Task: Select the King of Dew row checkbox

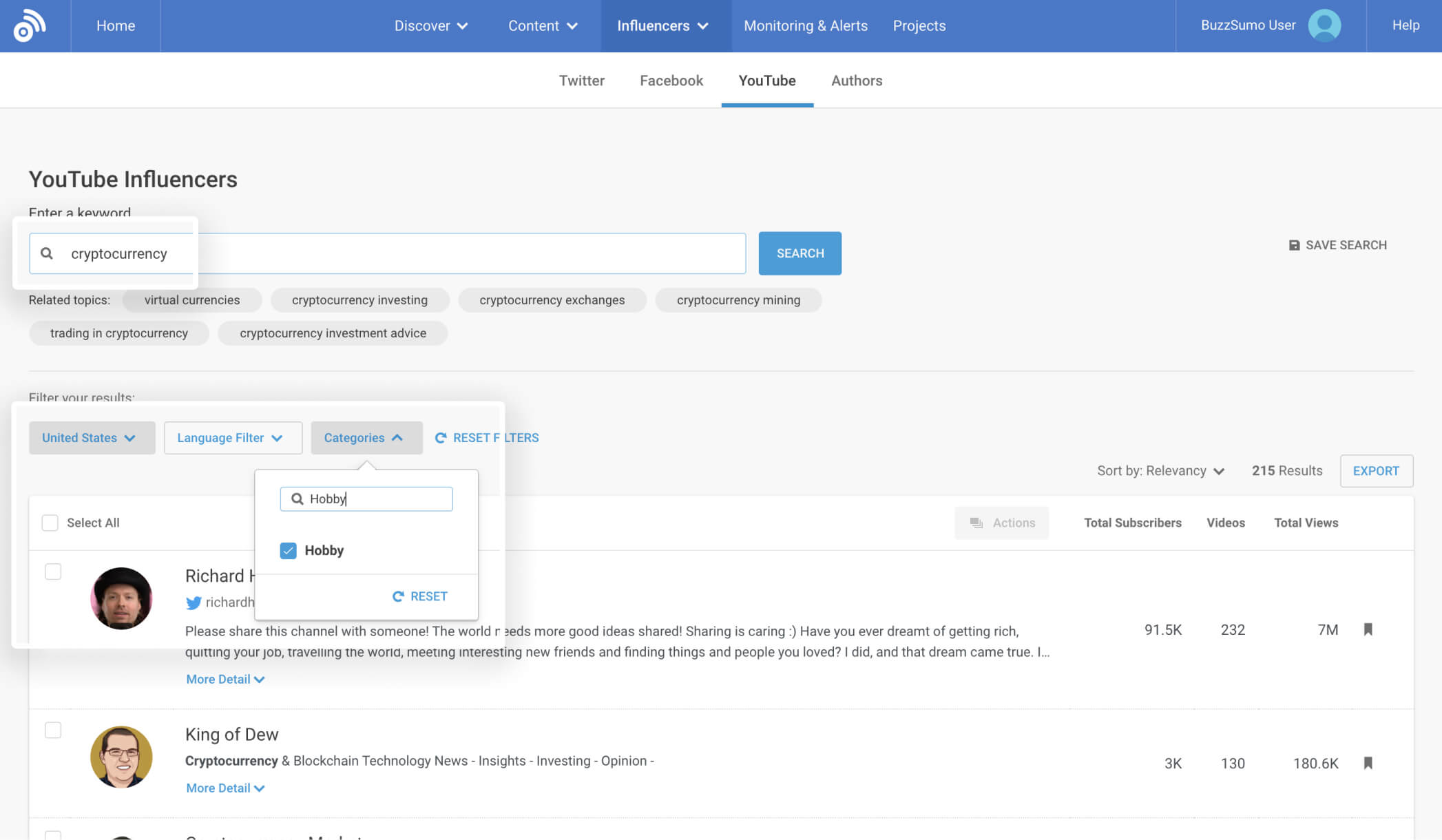Action: point(53,730)
